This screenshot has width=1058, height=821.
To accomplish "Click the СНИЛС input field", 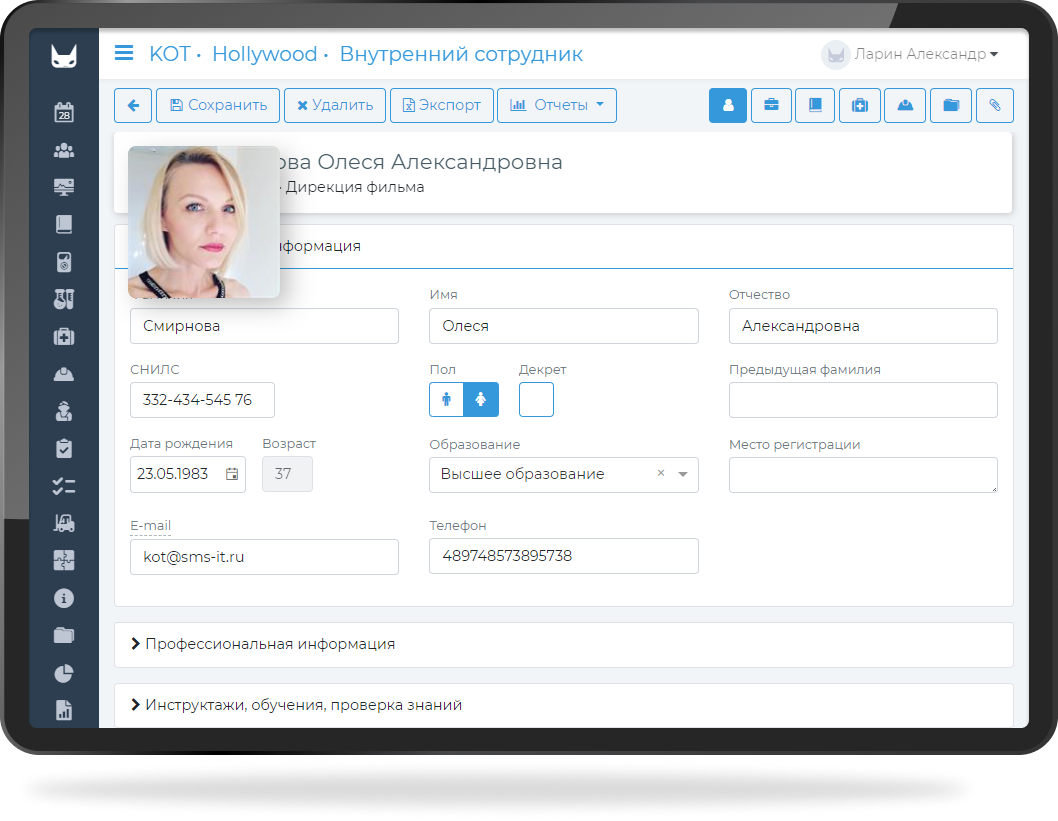I will 202,400.
